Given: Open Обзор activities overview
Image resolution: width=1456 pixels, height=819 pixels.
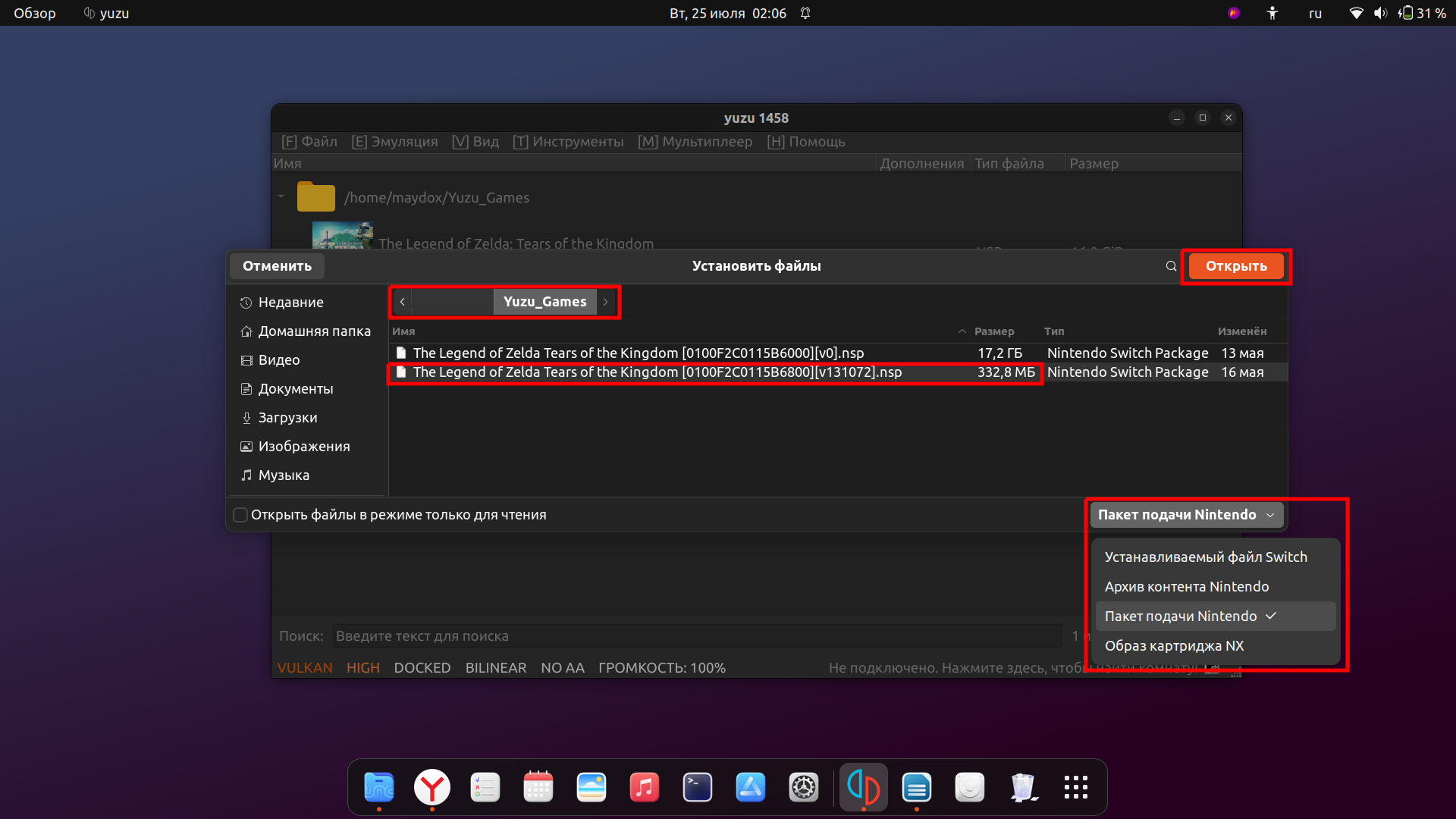Looking at the screenshot, I should click(35, 13).
